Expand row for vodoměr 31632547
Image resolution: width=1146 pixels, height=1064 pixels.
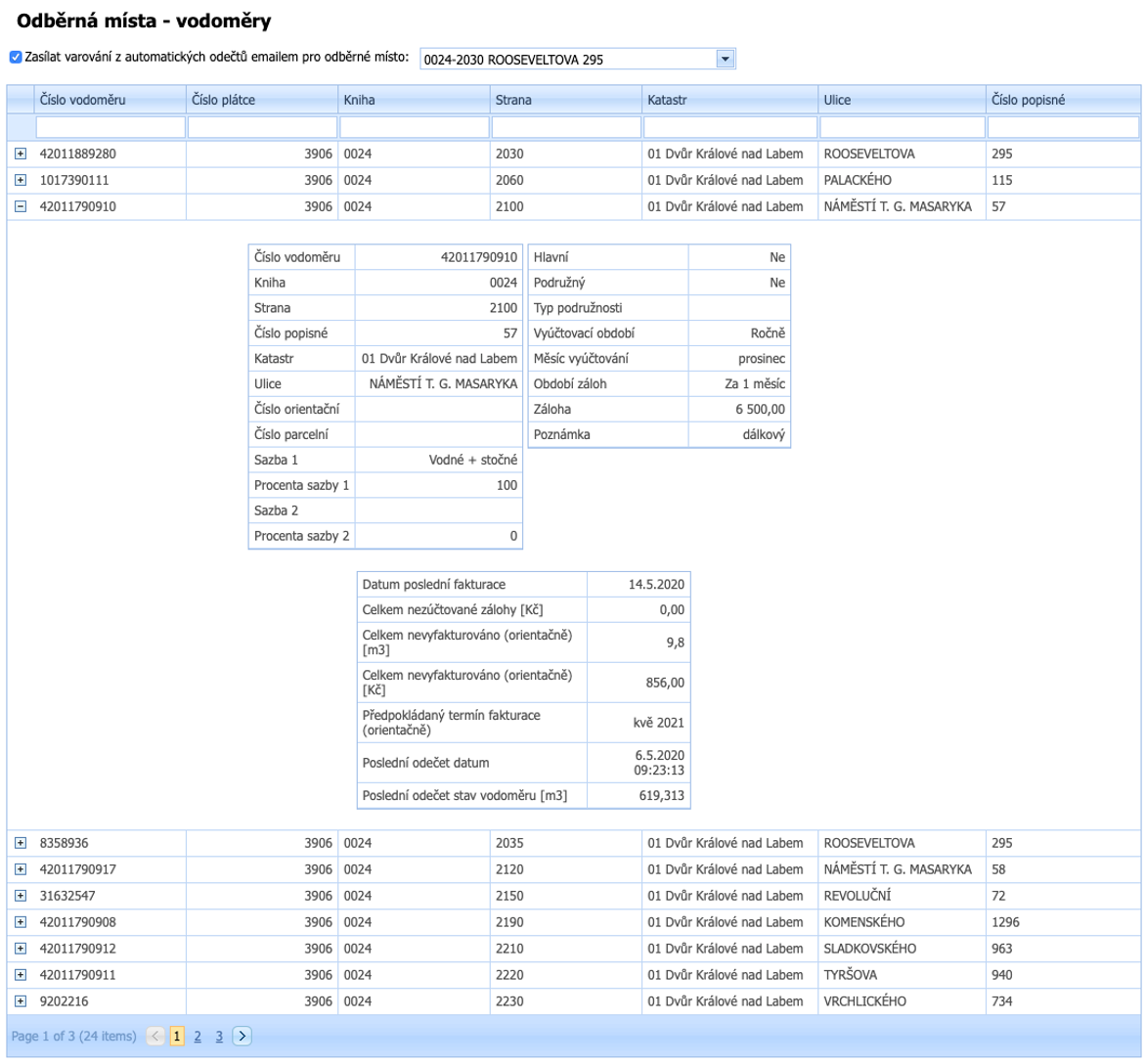[x=20, y=896]
